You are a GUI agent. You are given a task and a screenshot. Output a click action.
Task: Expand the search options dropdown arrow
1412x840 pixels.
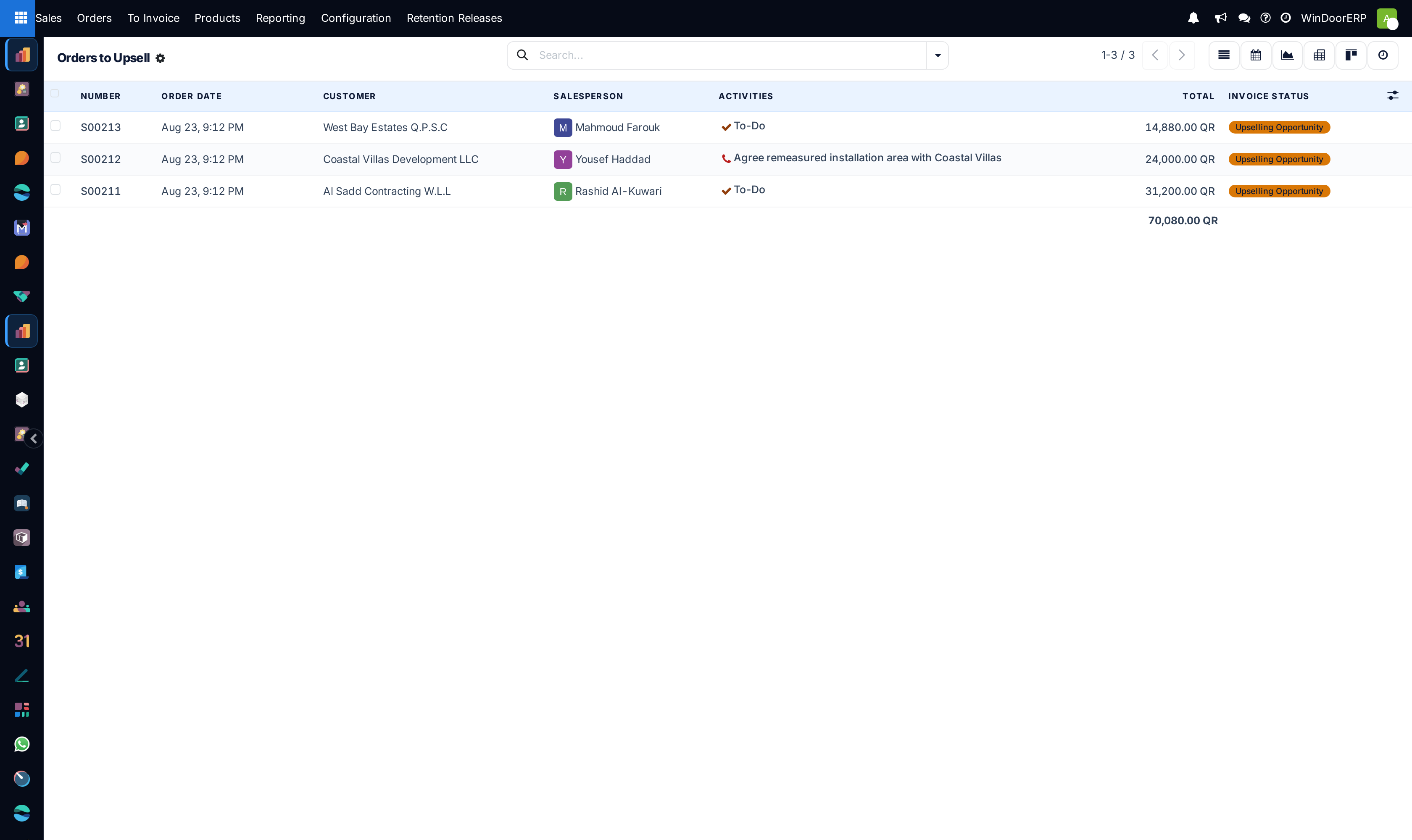point(938,55)
